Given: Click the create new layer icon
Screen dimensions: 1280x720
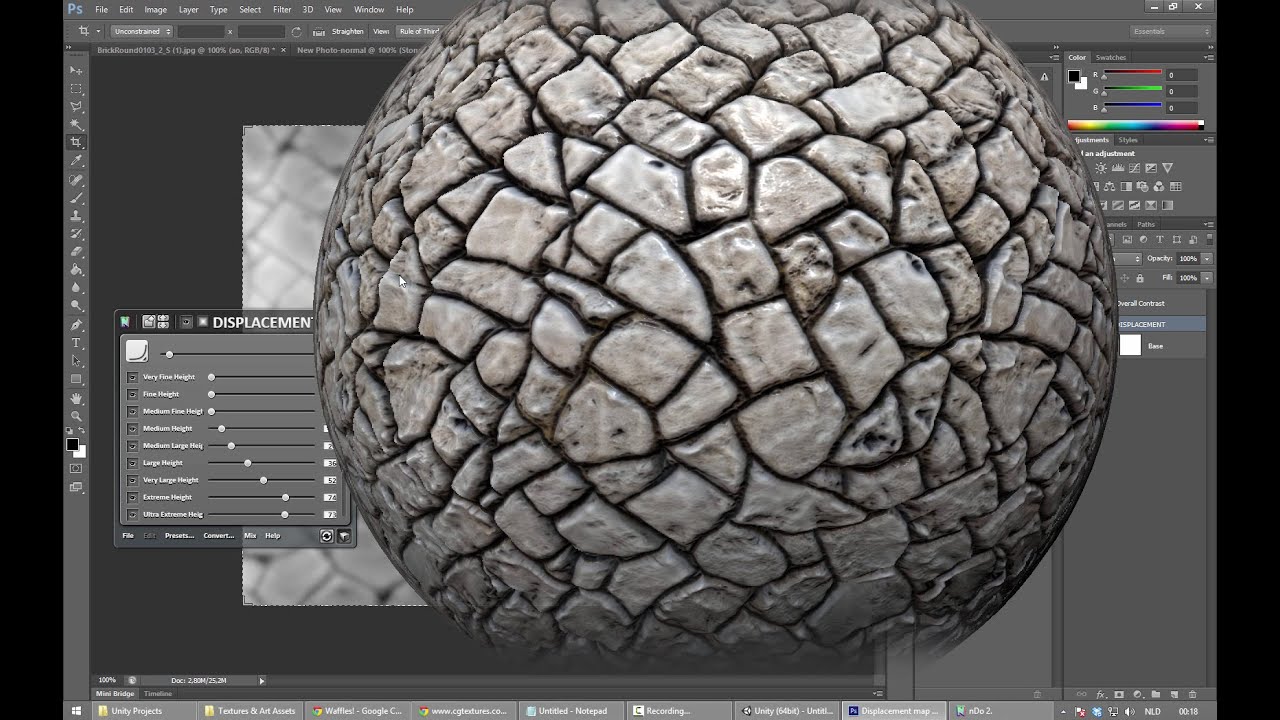Looking at the screenshot, I should (1174, 694).
